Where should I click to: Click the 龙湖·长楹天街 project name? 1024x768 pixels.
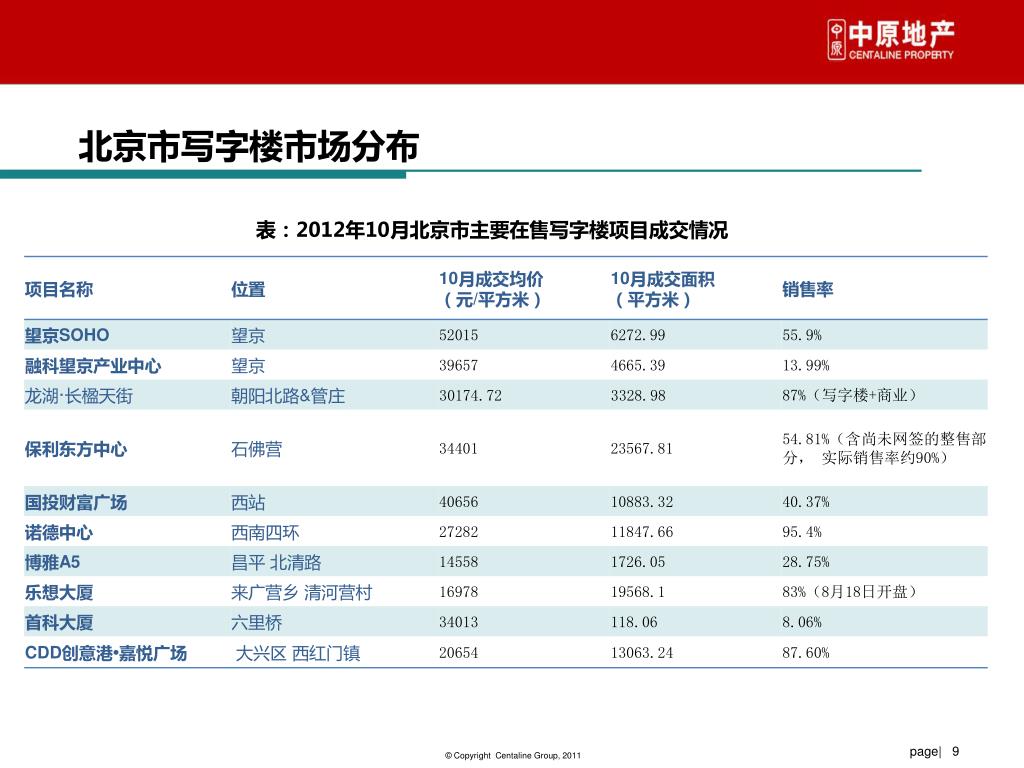78,396
